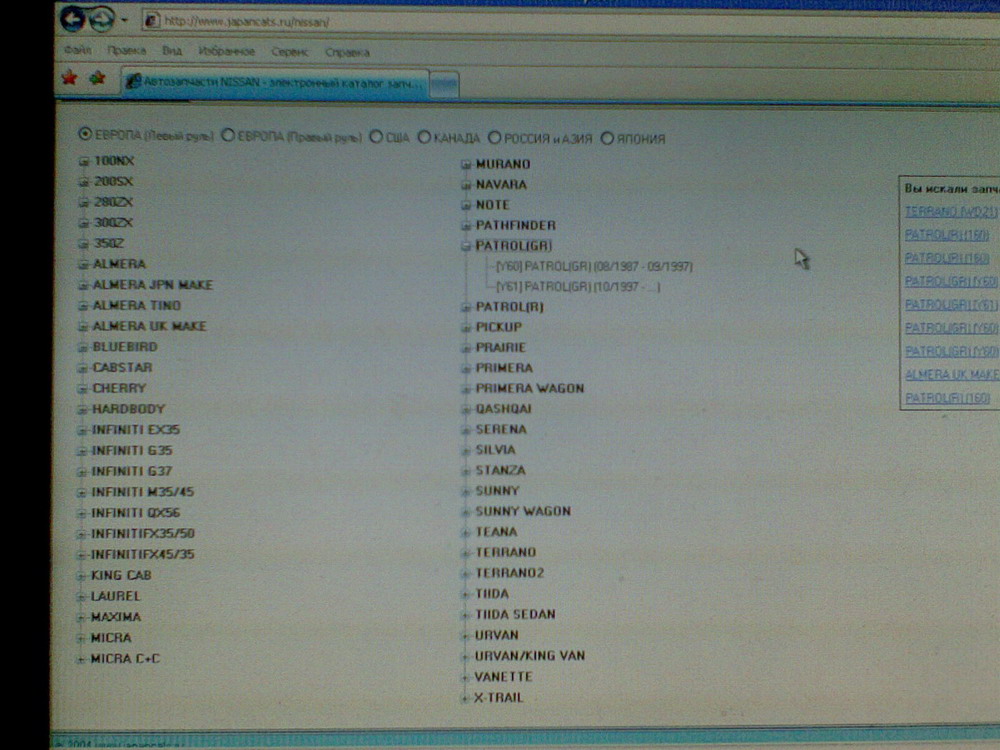Click the INFINITI EX35 model name
Viewport: 1000px width, 750px height.
135,430
